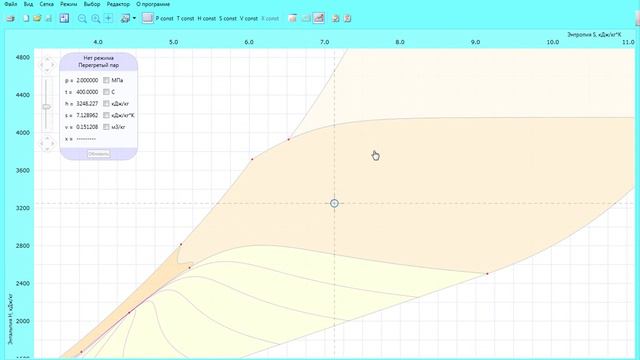The image size is (640, 360).
Task: Click the v value field 0.151208
Action: point(87,127)
